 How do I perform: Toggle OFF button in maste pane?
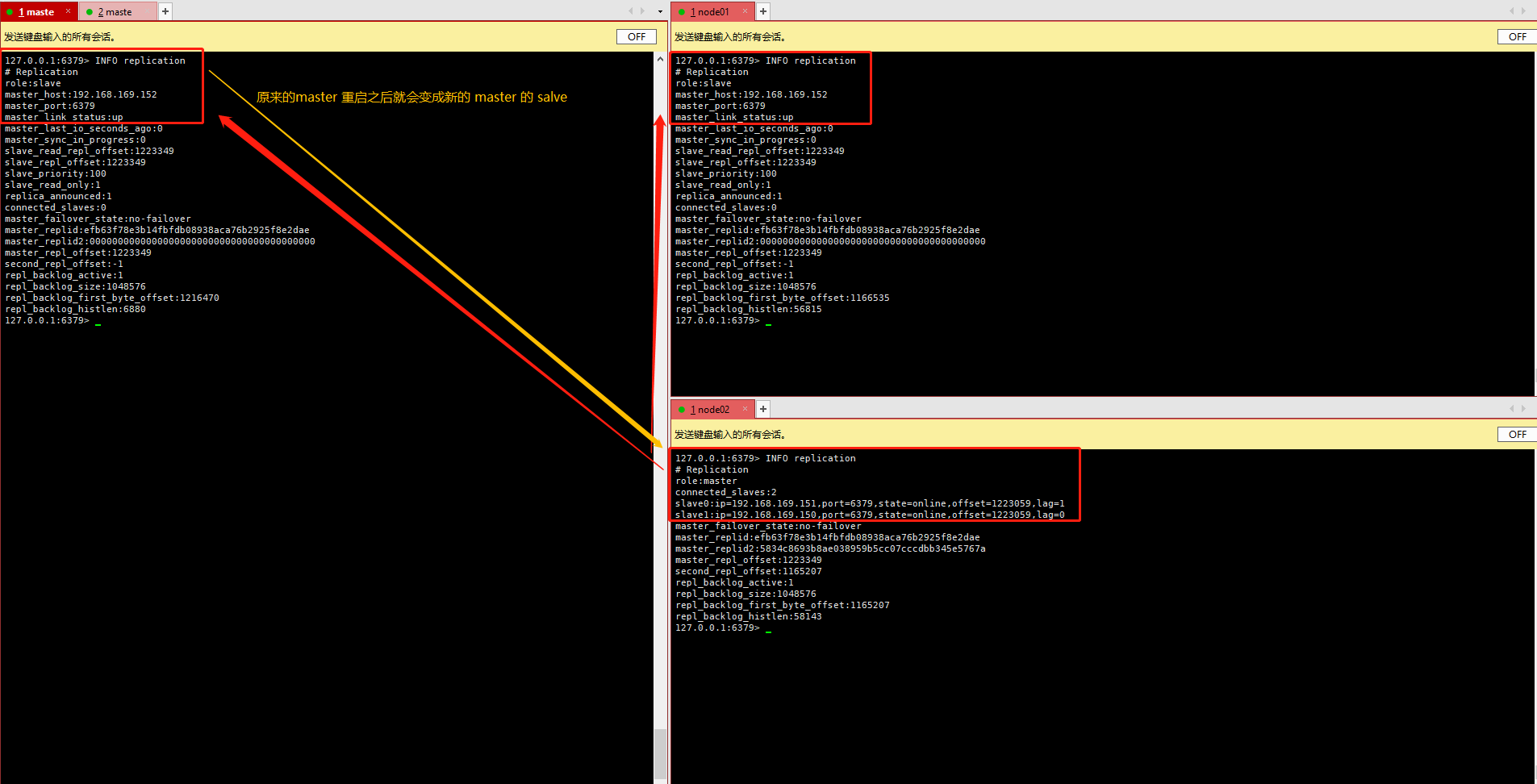[x=637, y=36]
